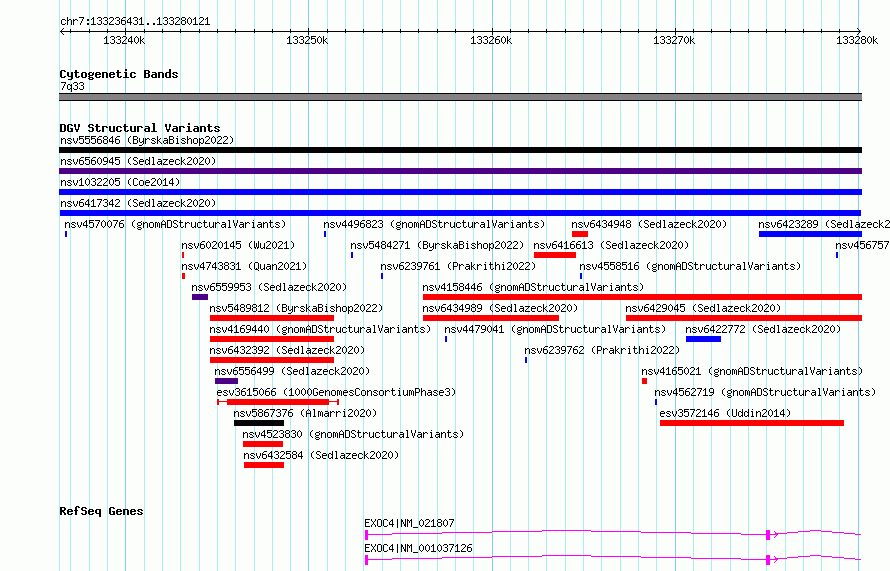The image size is (890, 571).
Task: Click the DGV Structural Variants track heading
Action: coord(140,128)
